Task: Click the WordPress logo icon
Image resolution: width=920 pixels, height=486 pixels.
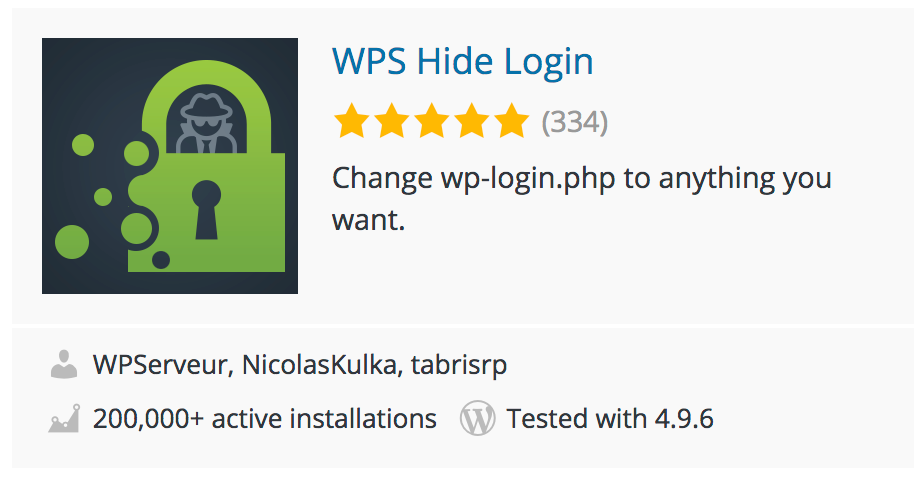Action: pyautogui.click(x=478, y=418)
